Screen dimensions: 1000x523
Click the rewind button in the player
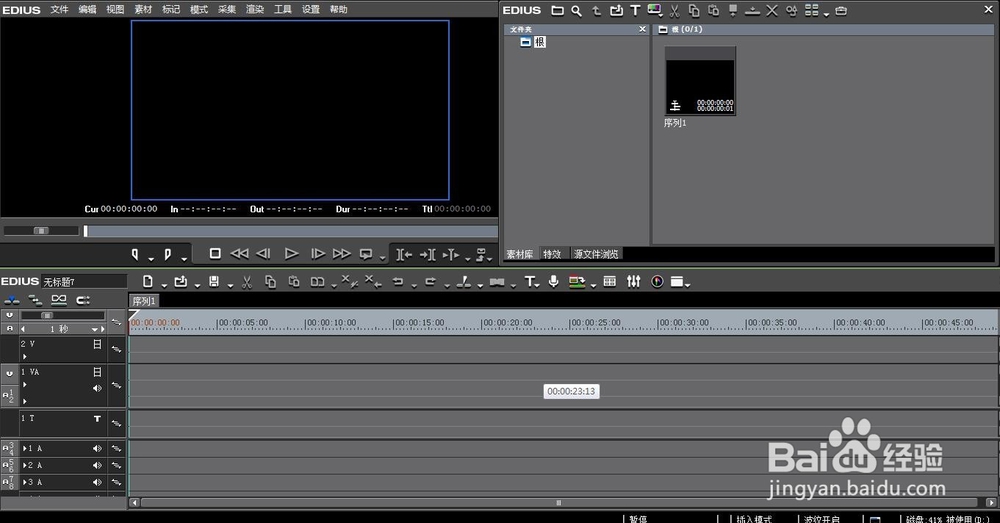(239, 254)
